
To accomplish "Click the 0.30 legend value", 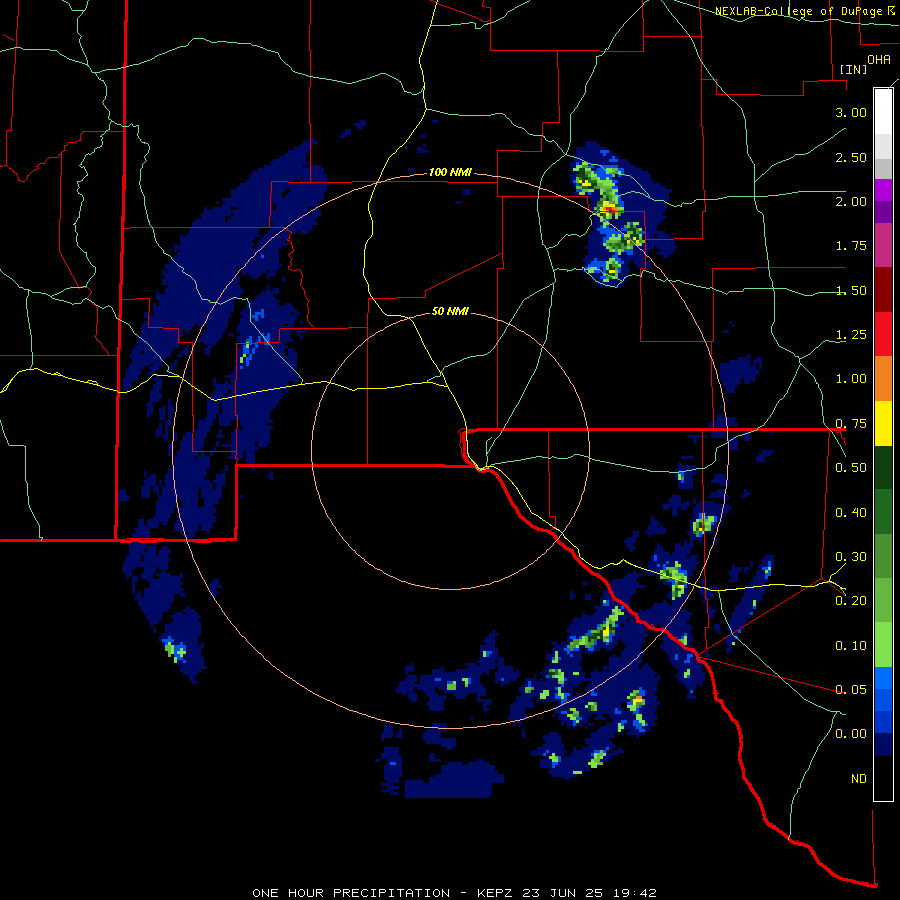I will pos(851,557).
